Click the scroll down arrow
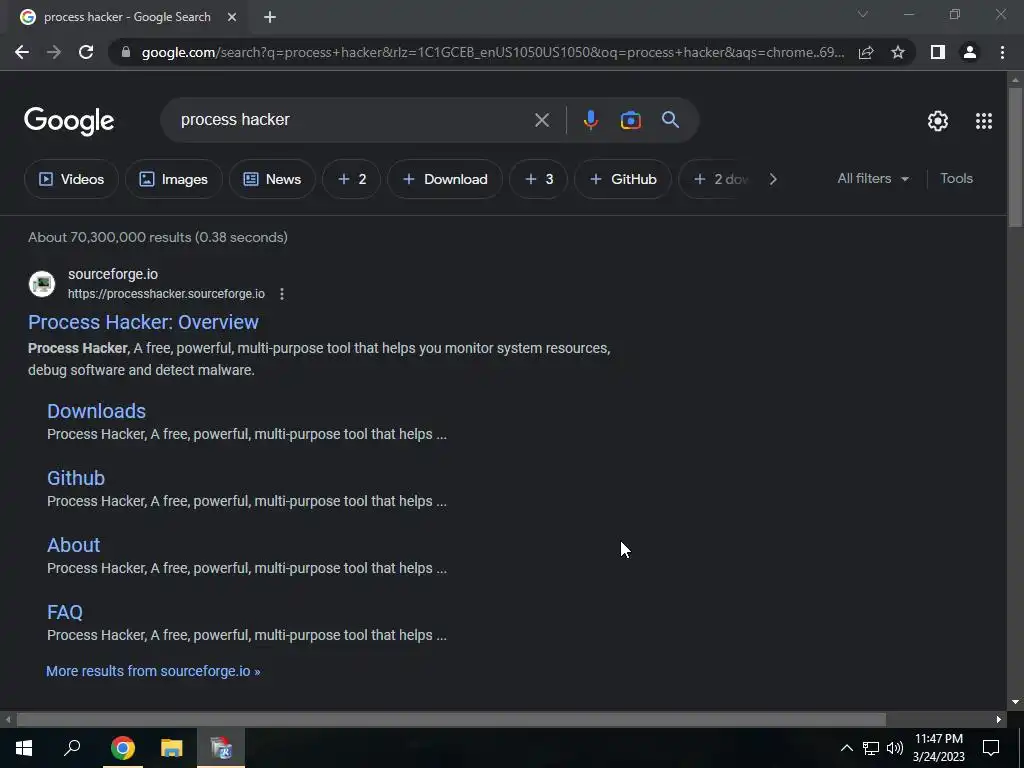Image resolution: width=1024 pixels, height=768 pixels. [1015, 702]
